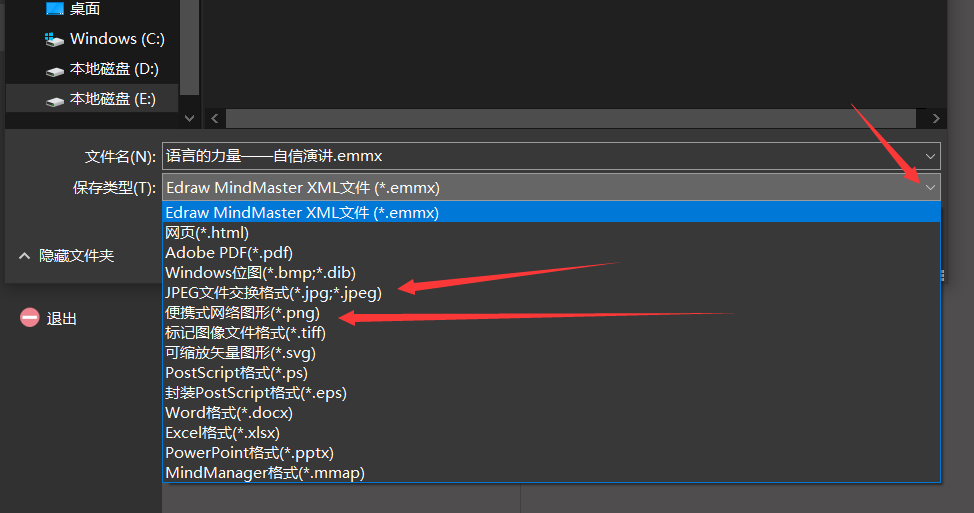Viewport: 974px width, 513px height.
Task: Click the horizontal scrollbar's left arrow
Action: [x=214, y=118]
